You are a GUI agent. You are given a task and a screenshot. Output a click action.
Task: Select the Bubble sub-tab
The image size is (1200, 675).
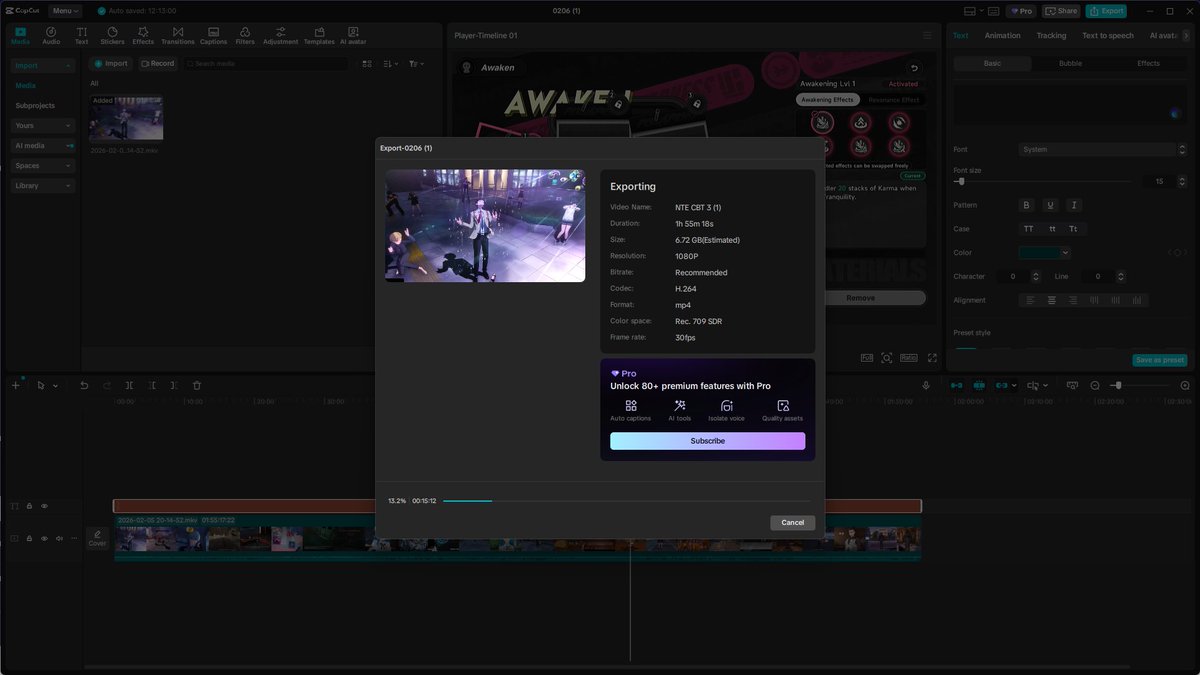click(x=1070, y=63)
